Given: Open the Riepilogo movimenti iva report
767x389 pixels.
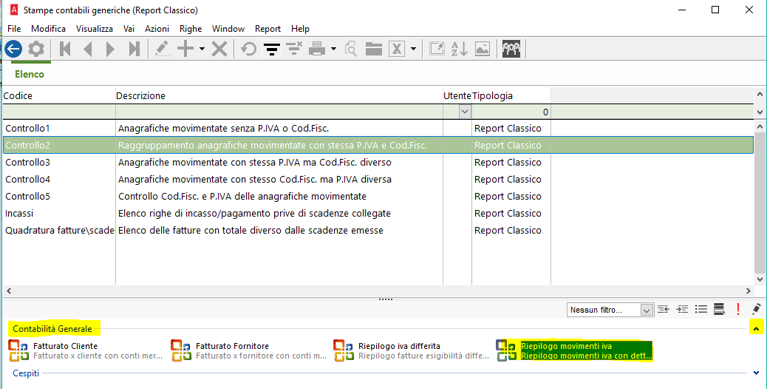Looking at the screenshot, I should (x=574, y=351).
